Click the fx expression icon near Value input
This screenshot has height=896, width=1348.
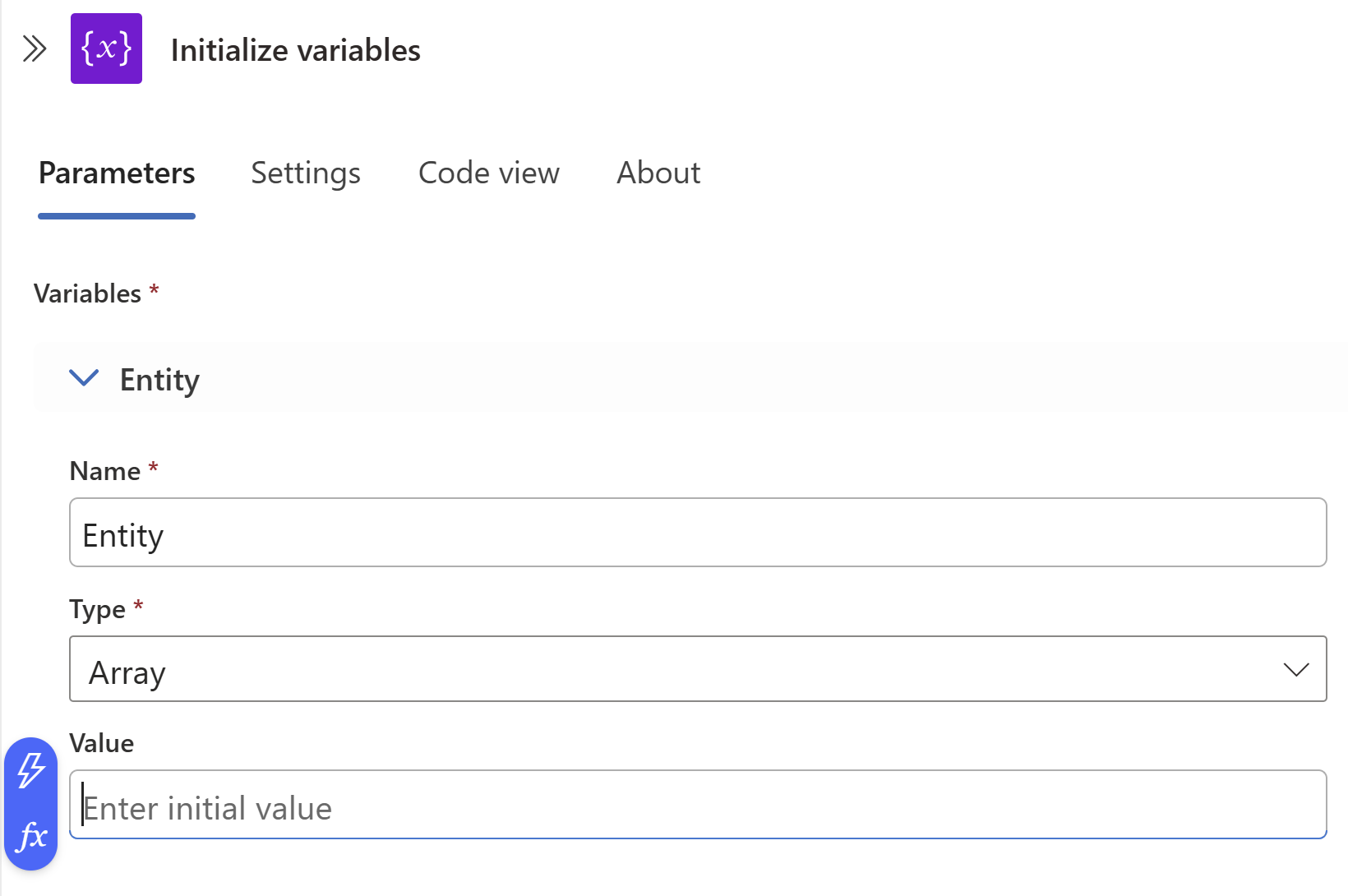pos(30,838)
